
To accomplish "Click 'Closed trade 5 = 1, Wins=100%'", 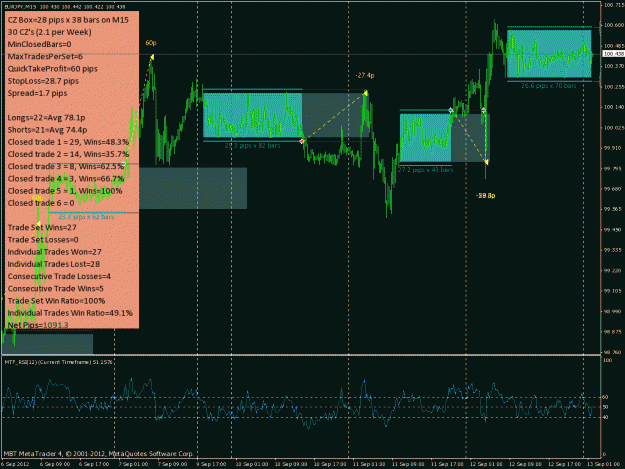I will 65,191.
